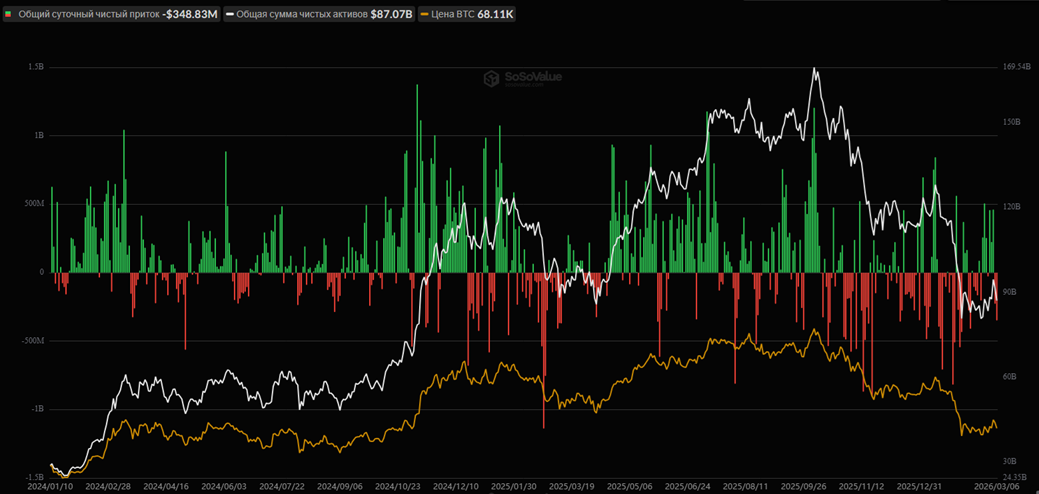Select the 2025/06/24 date axis label
The width and height of the screenshot is (1039, 494).
click(687, 487)
